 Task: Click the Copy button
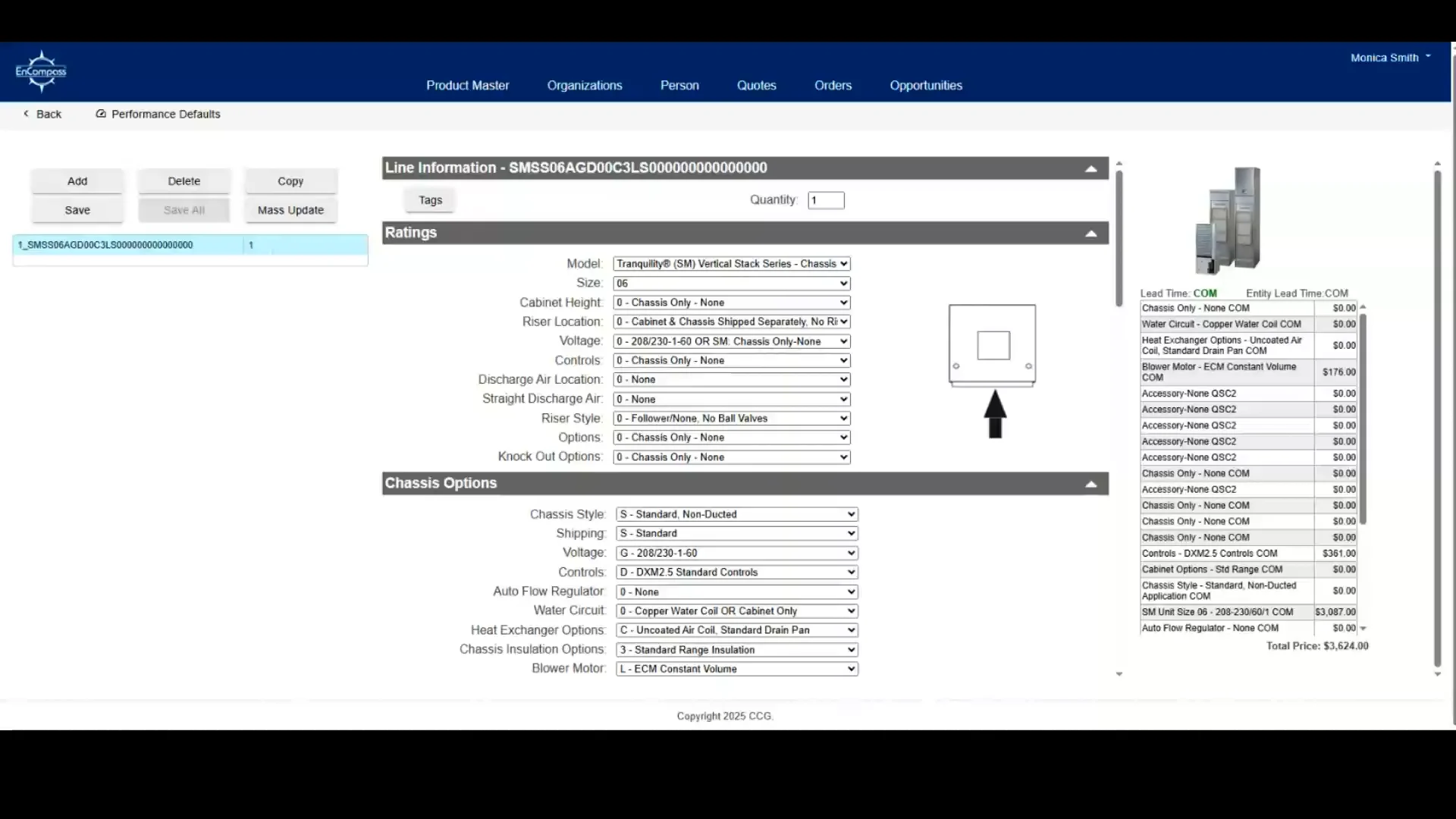click(290, 180)
